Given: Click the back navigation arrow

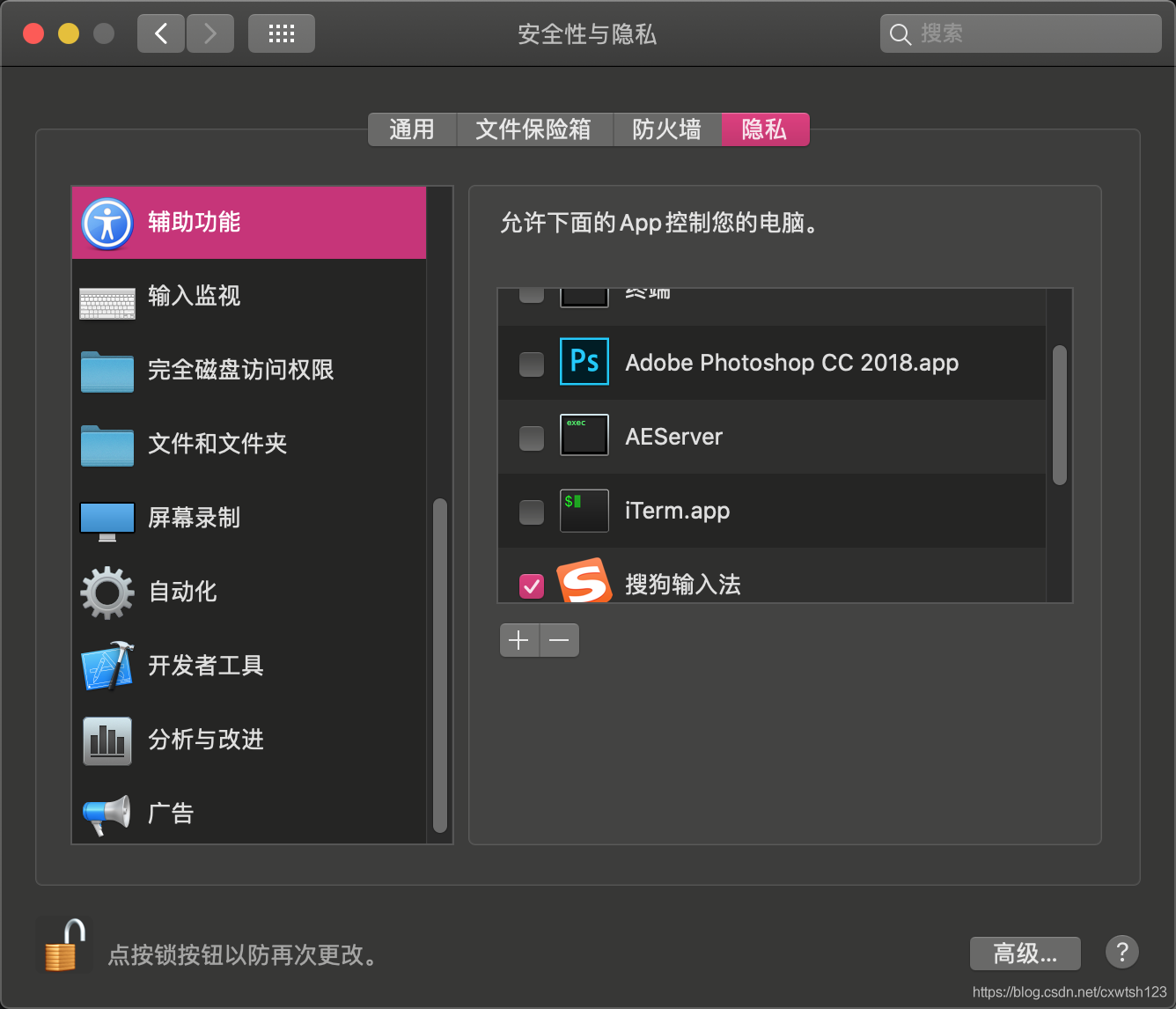Looking at the screenshot, I should [160, 33].
